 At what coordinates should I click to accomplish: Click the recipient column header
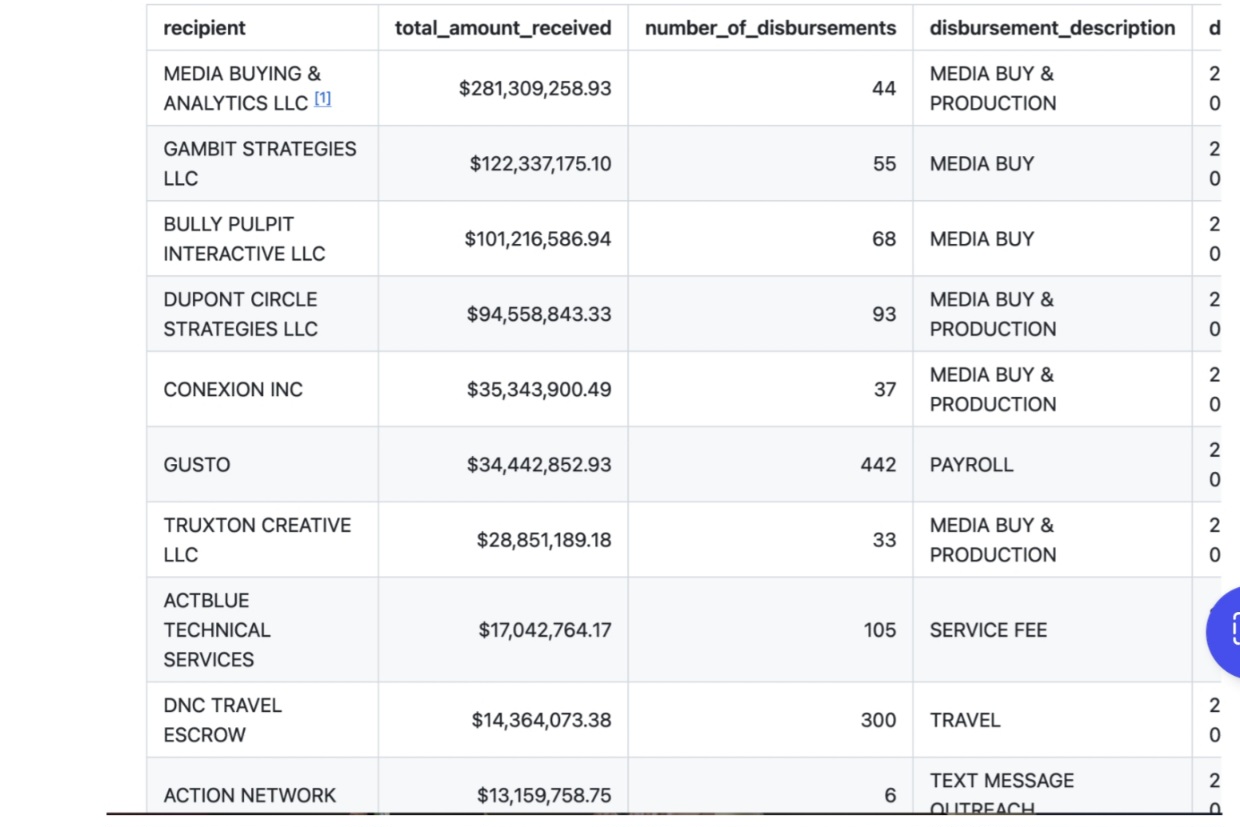pos(205,28)
